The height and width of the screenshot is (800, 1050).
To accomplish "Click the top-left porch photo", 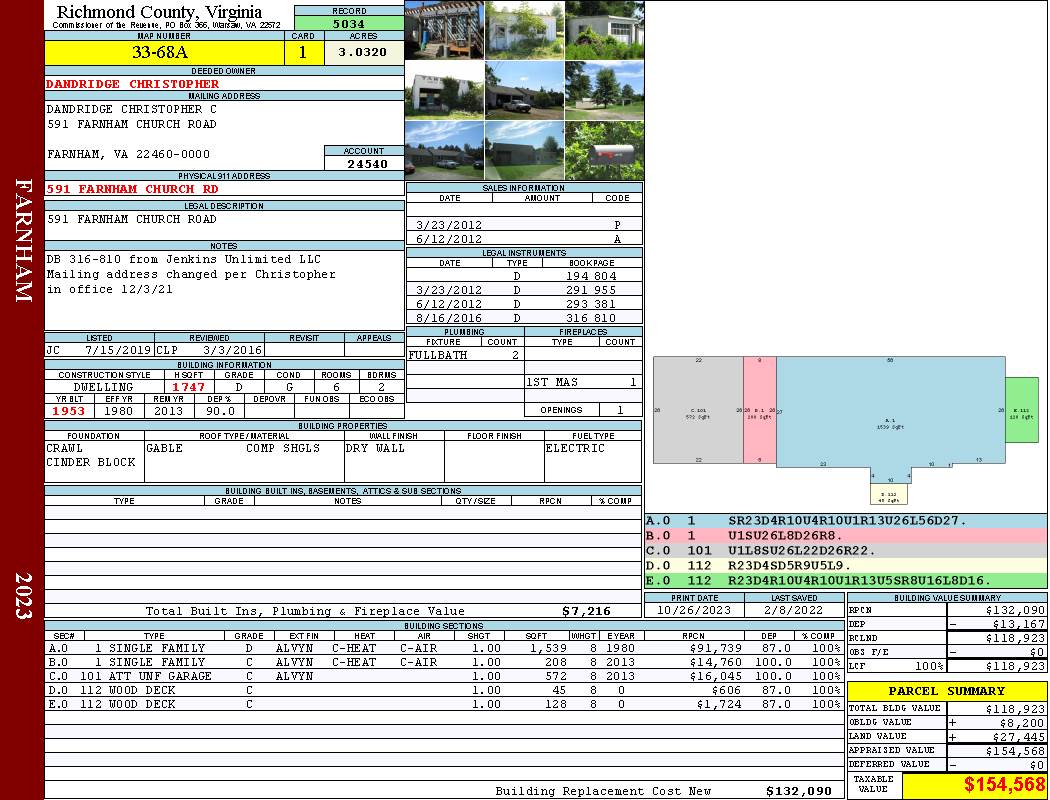I will pyautogui.click(x=444, y=30).
